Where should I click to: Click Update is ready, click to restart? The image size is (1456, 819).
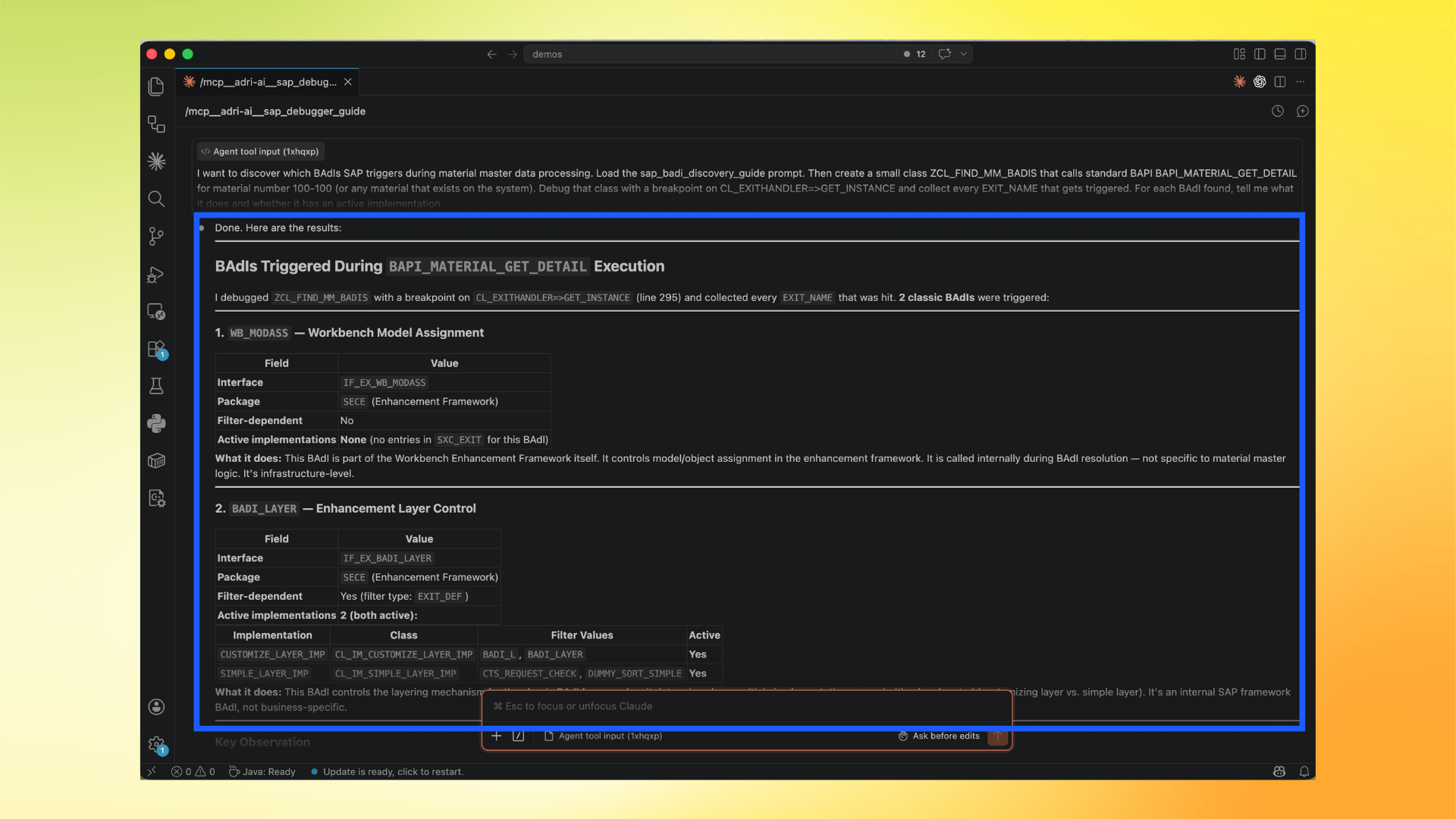(387, 771)
